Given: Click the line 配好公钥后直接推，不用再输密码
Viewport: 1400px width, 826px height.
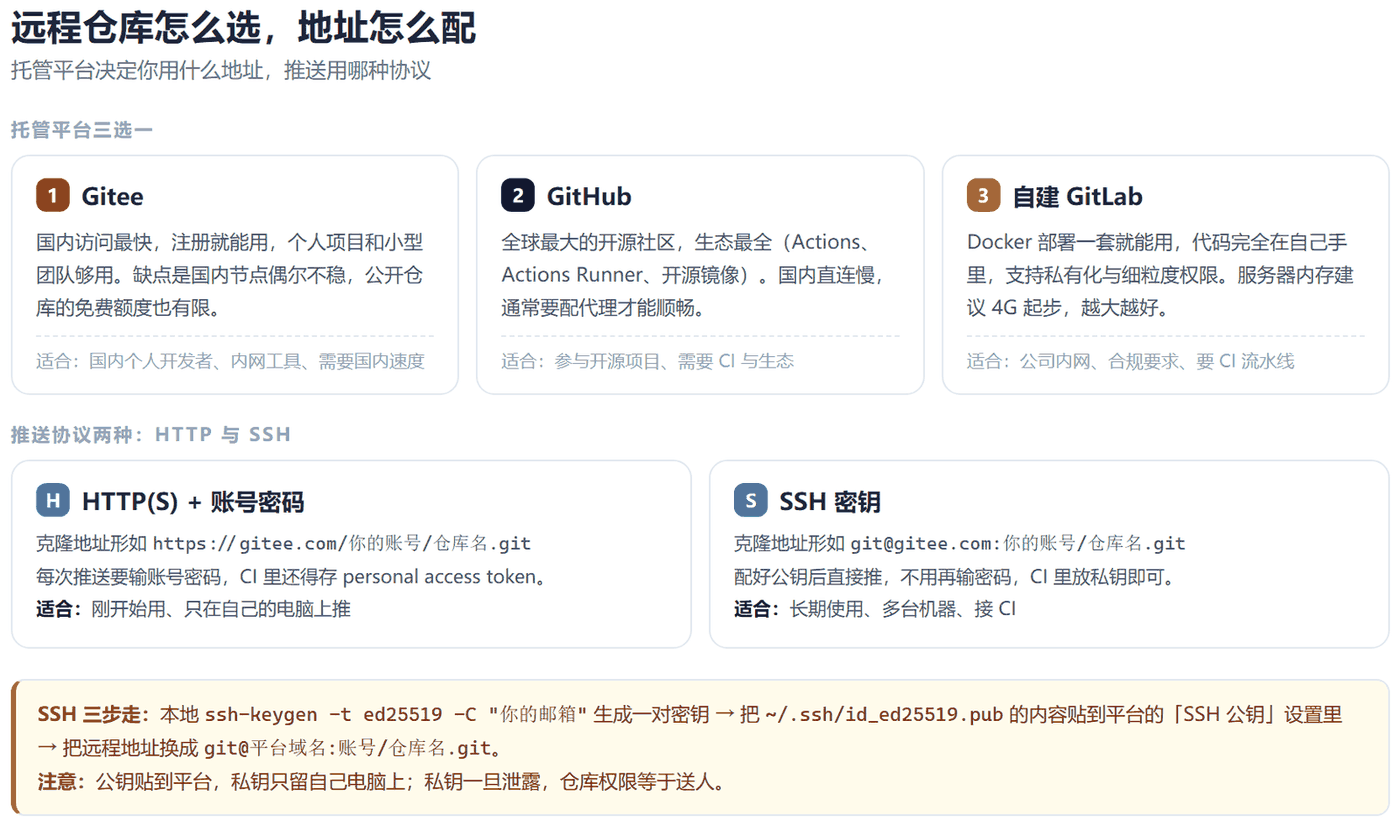Looking at the screenshot, I should pyautogui.click(x=954, y=577).
